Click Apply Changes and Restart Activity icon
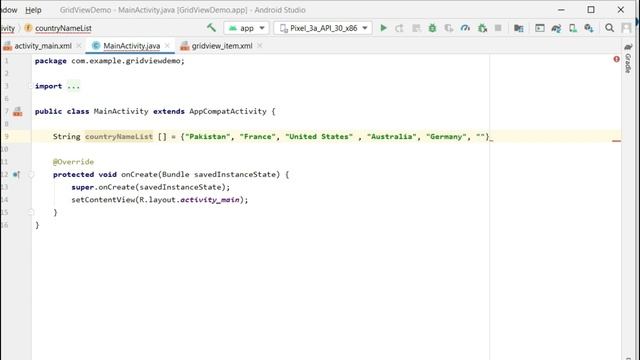The height and width of the screenshot is (360, 640). (x=399, y=28)
